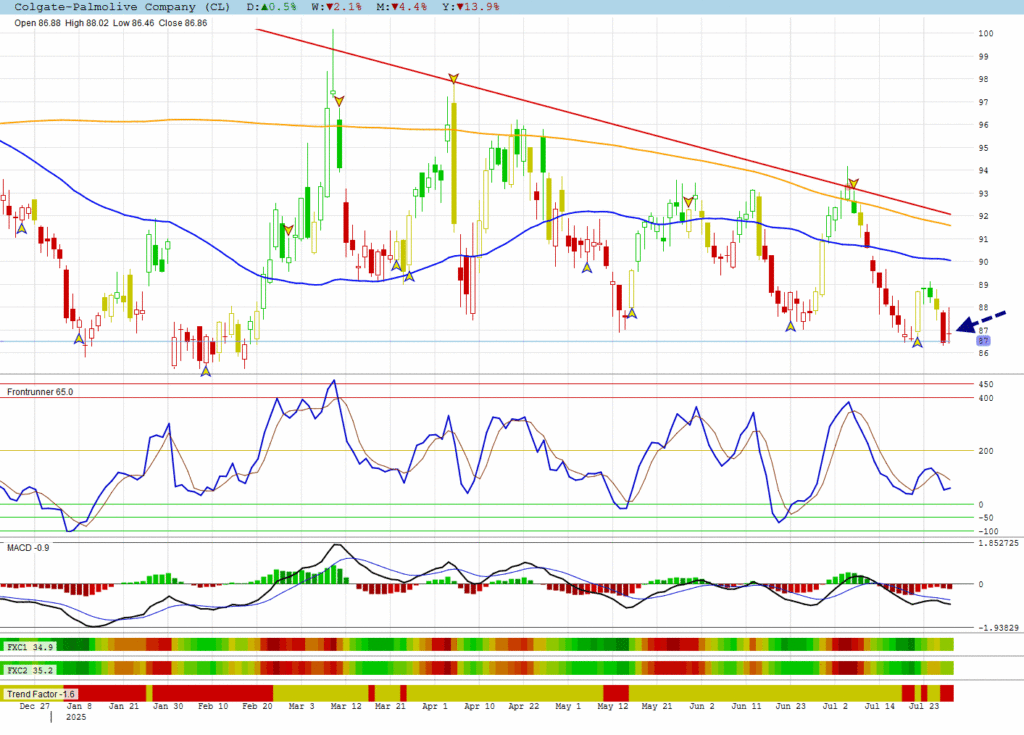Click the sell signal marker in early July near 93.5

click(853, 183)
